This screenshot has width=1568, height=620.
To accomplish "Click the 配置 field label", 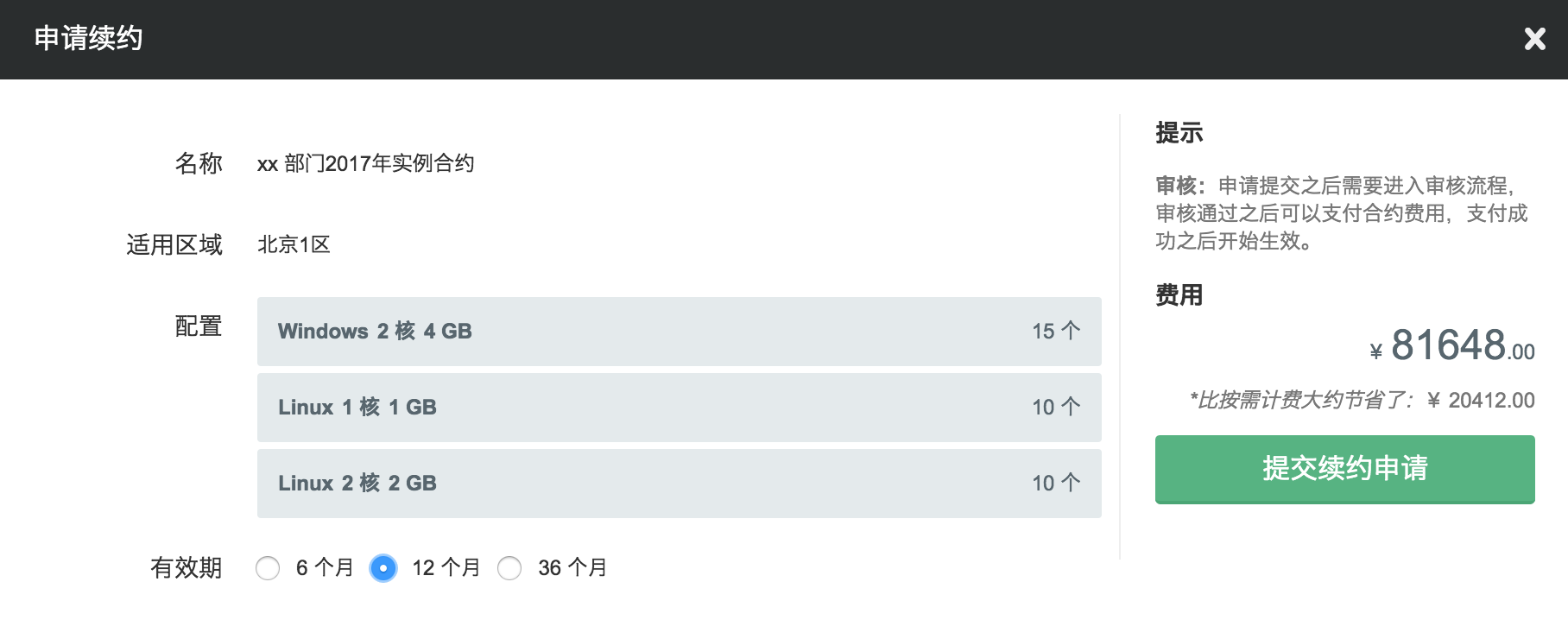I will point(198,326).
